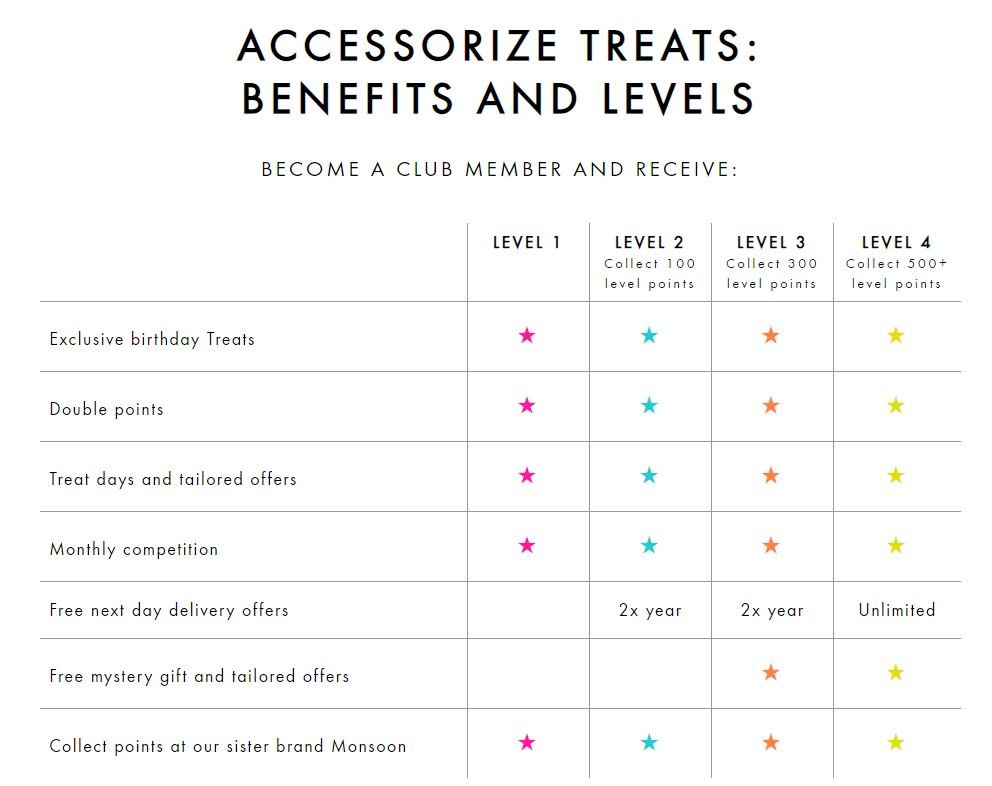Click 'Free next day delivery offers' label
The image size is (992, 786).
(x=169, y=610)
